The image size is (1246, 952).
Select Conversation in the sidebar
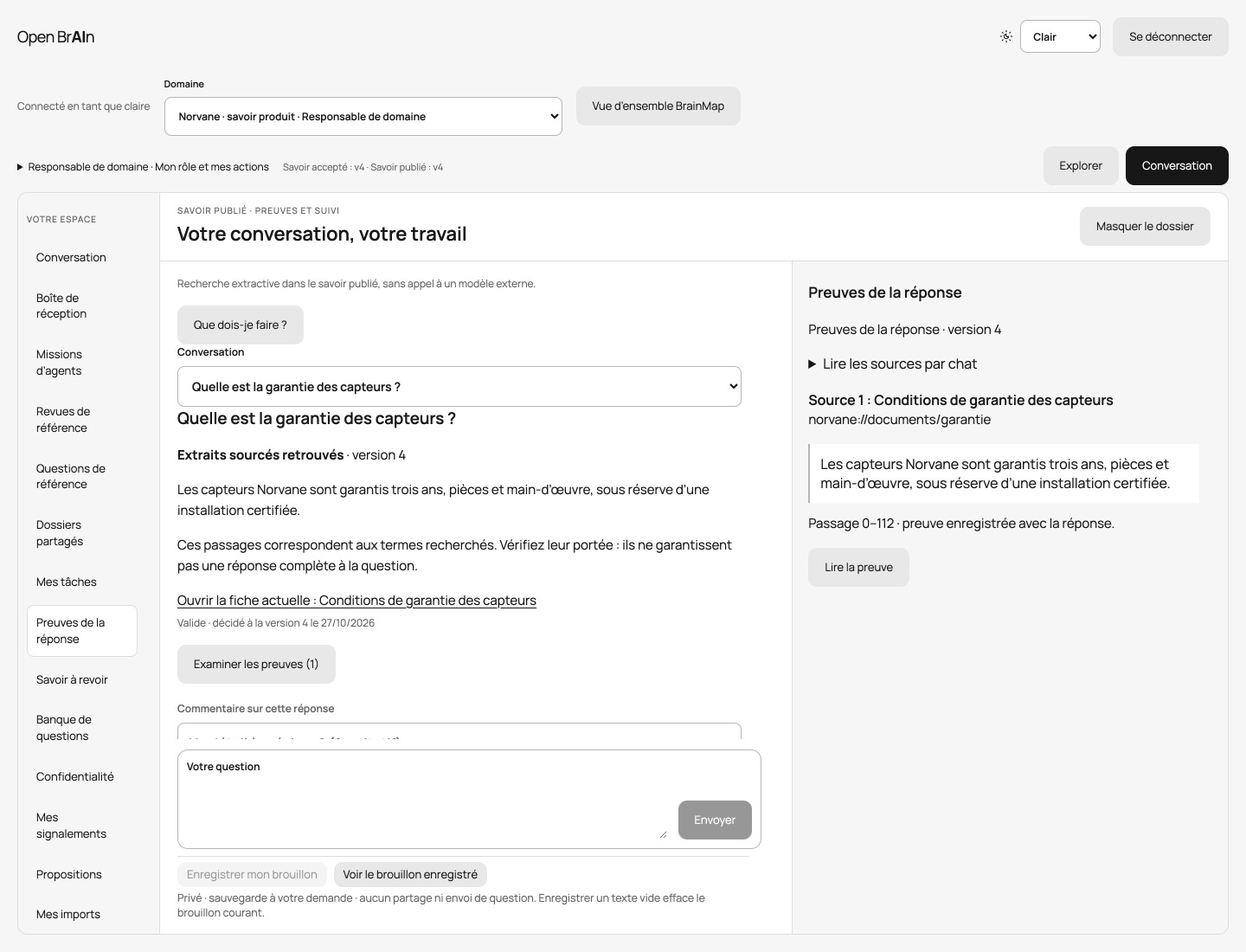click(82, 257)
